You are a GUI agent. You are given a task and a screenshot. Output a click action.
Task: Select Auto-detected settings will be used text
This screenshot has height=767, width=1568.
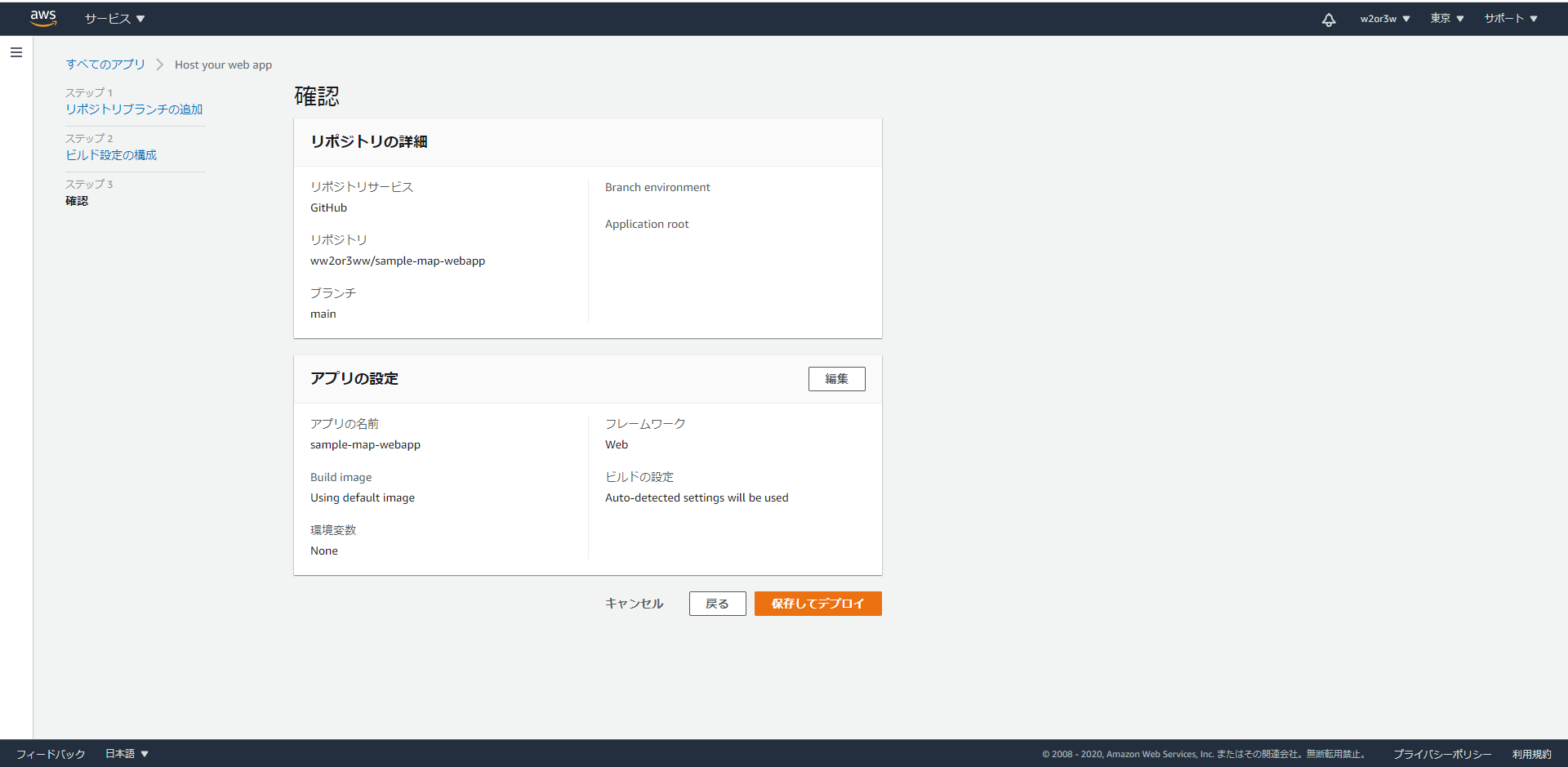(697, 498)
